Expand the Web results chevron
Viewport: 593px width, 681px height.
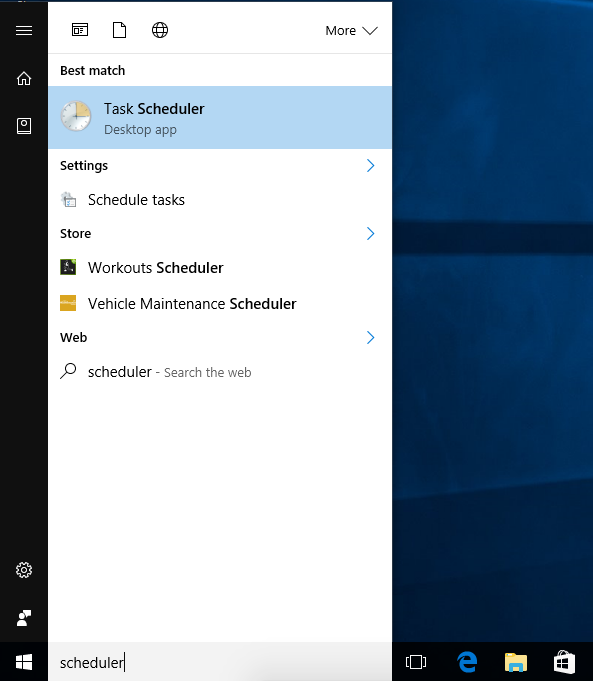coord(371,337)
